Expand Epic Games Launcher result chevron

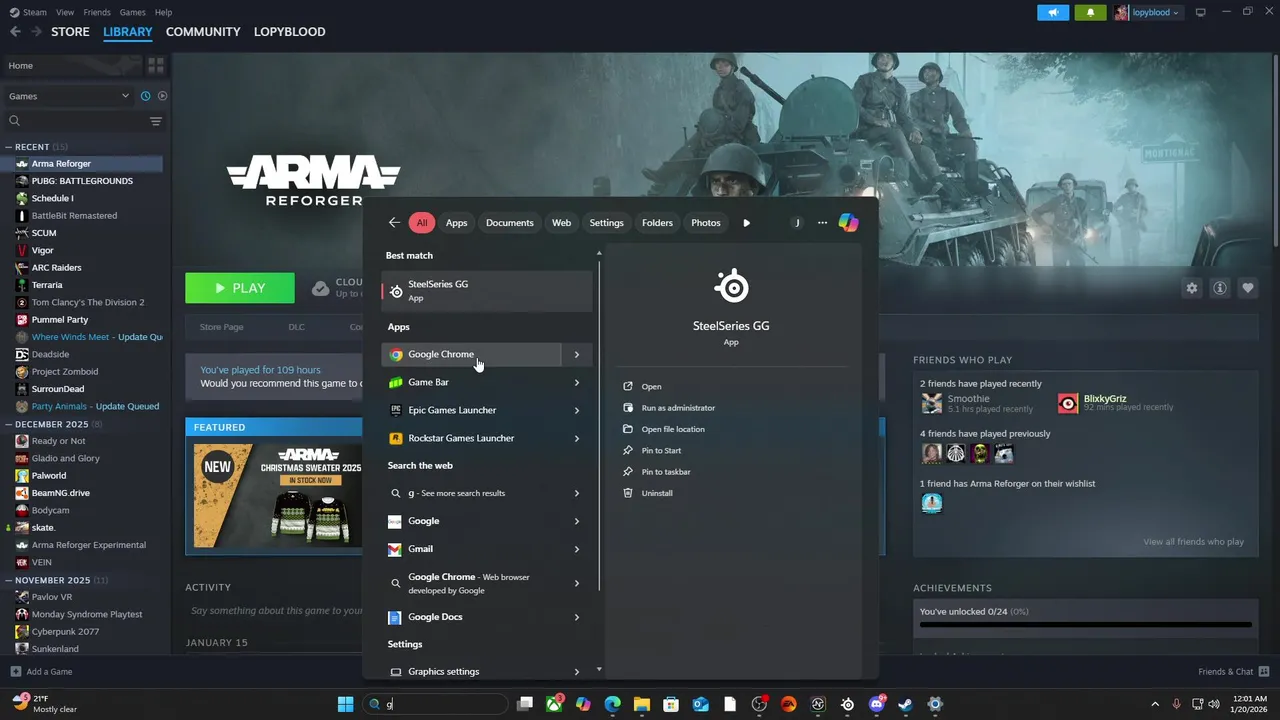coord(577,410)
